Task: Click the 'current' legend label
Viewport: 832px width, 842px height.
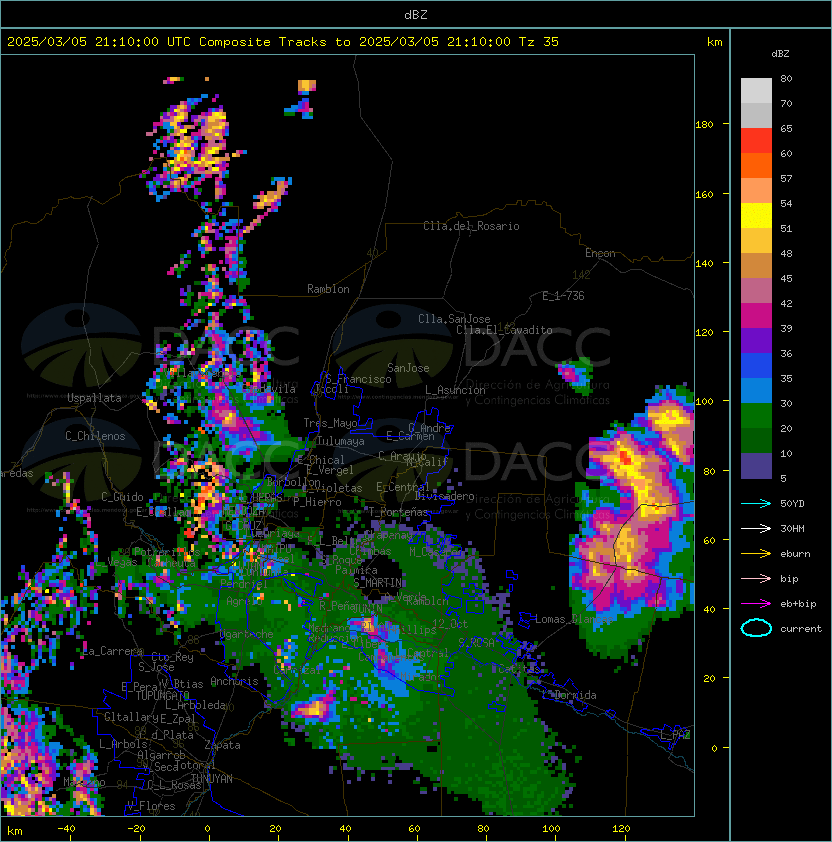Action: point(801,628)
